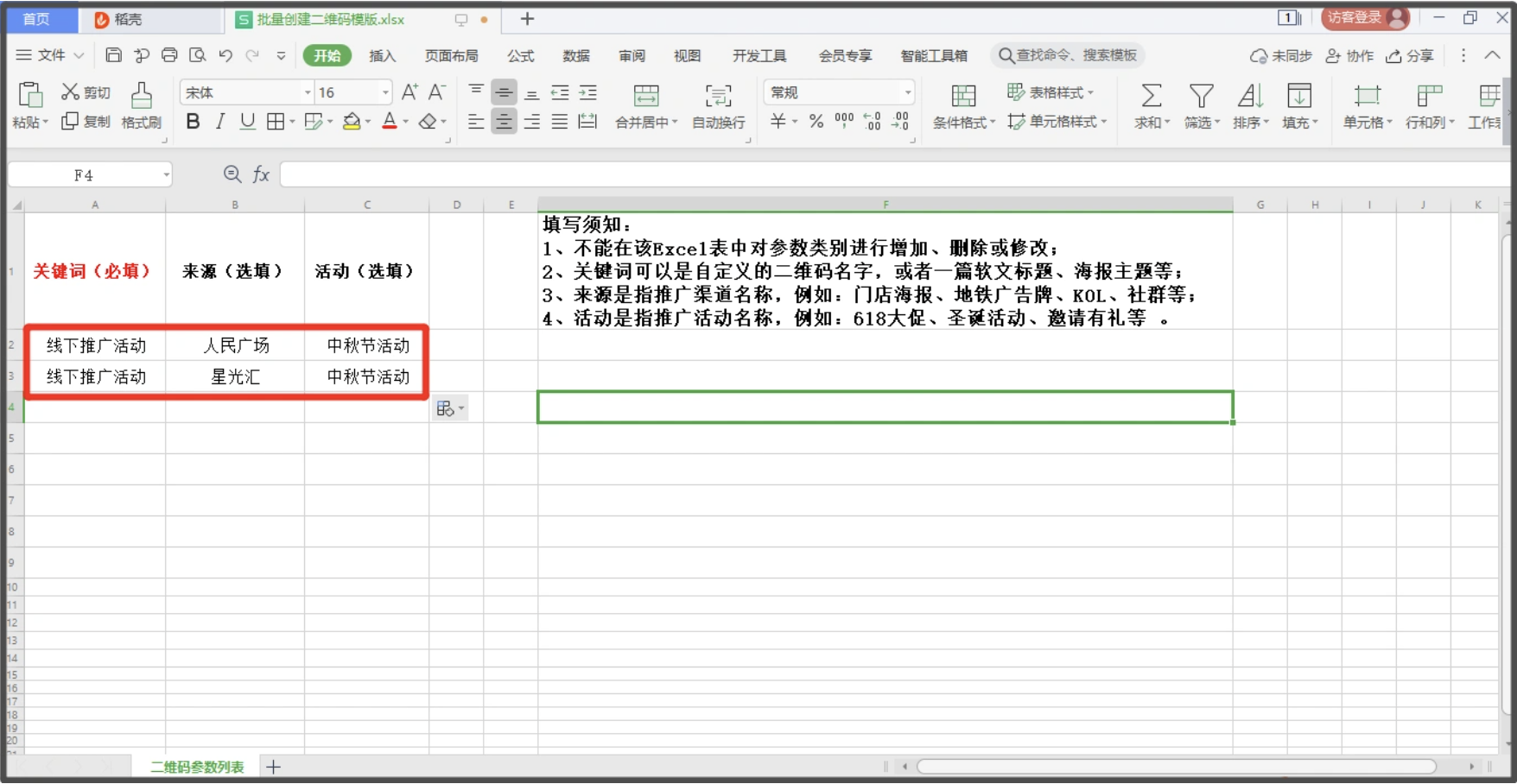
Task: Click the Merge and Center (合并居中) icon
Action: 646,95
